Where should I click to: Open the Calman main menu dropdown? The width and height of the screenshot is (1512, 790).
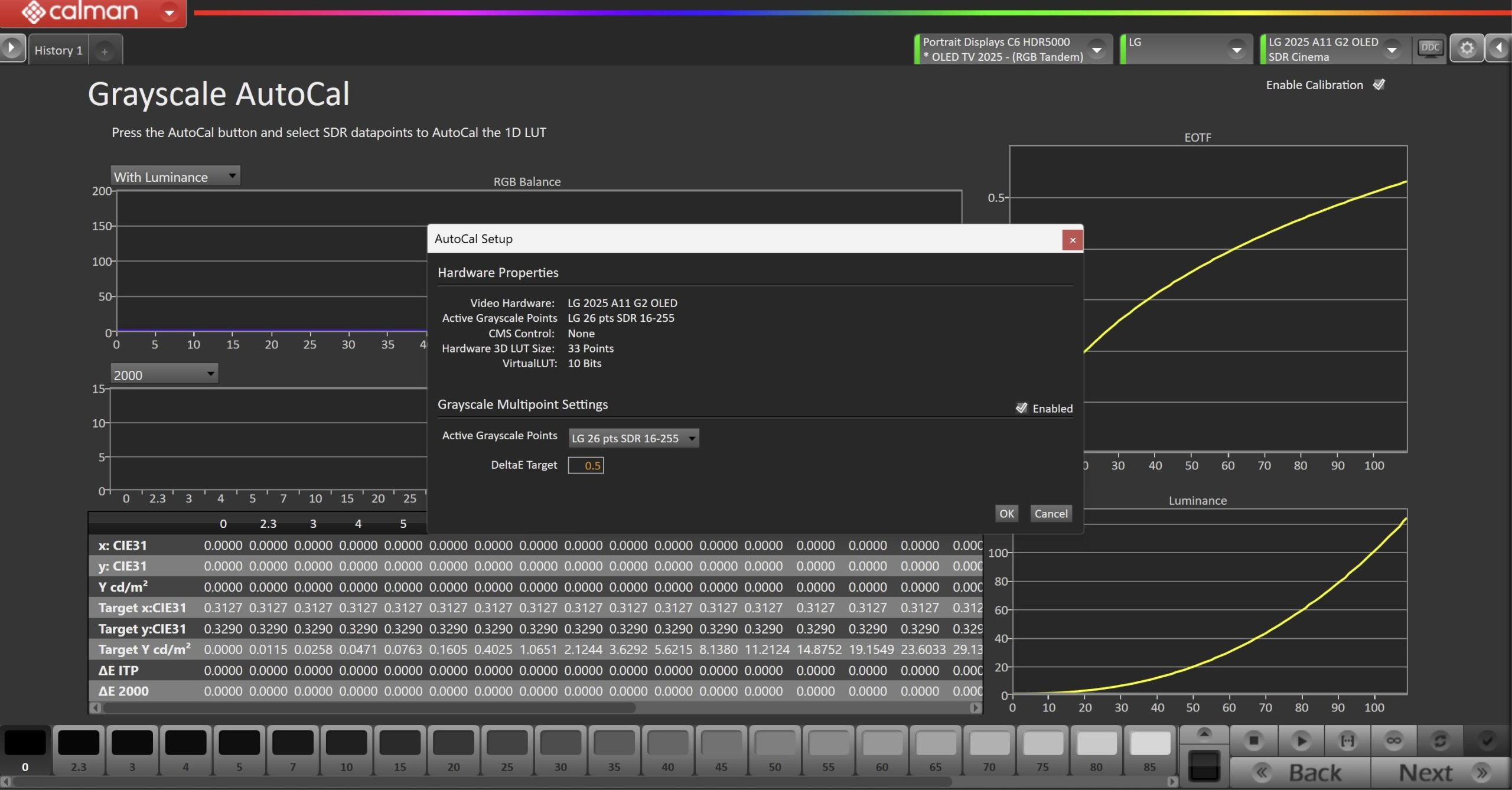(170, 12)
